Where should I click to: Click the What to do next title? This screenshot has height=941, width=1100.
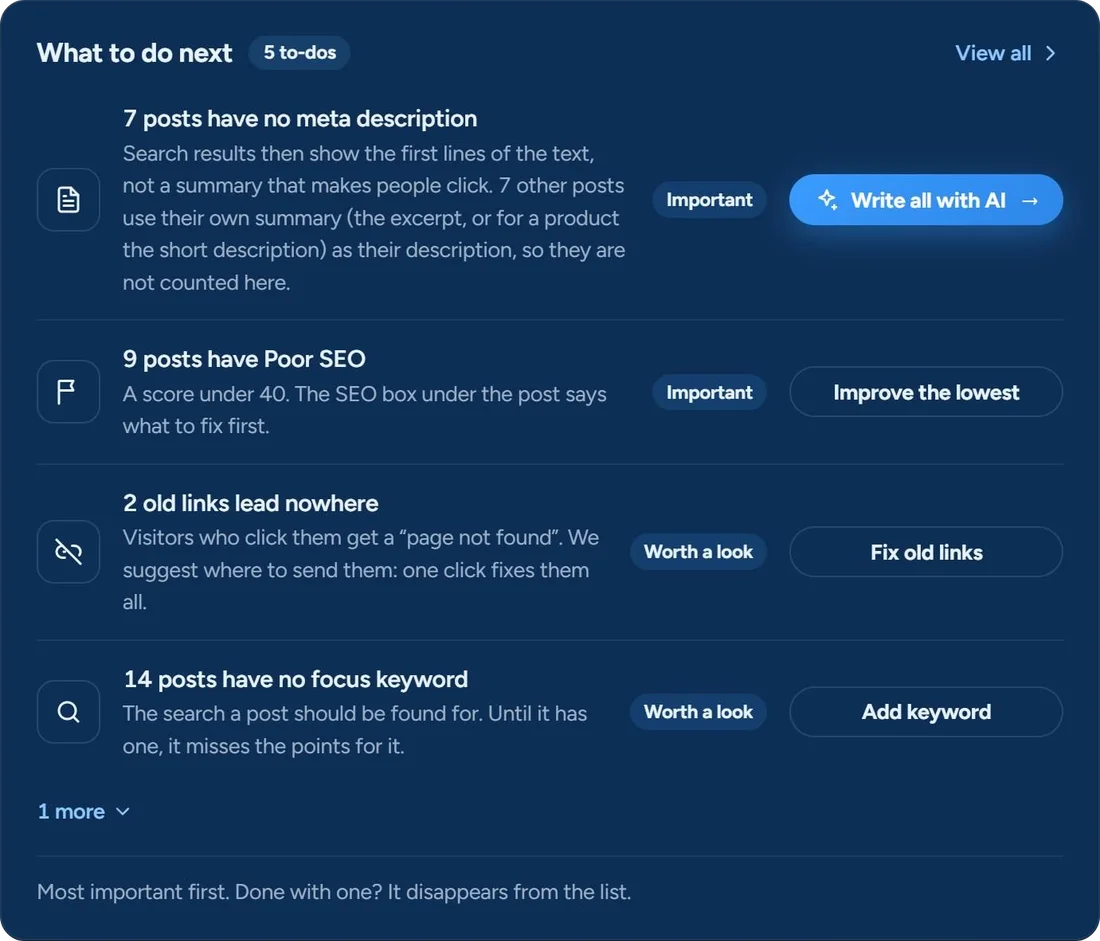[135, 53]
